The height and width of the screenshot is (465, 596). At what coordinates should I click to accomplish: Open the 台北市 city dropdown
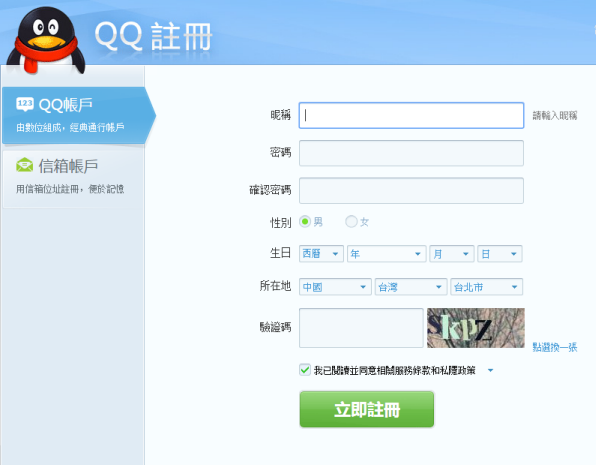click(x=487, y=287)
